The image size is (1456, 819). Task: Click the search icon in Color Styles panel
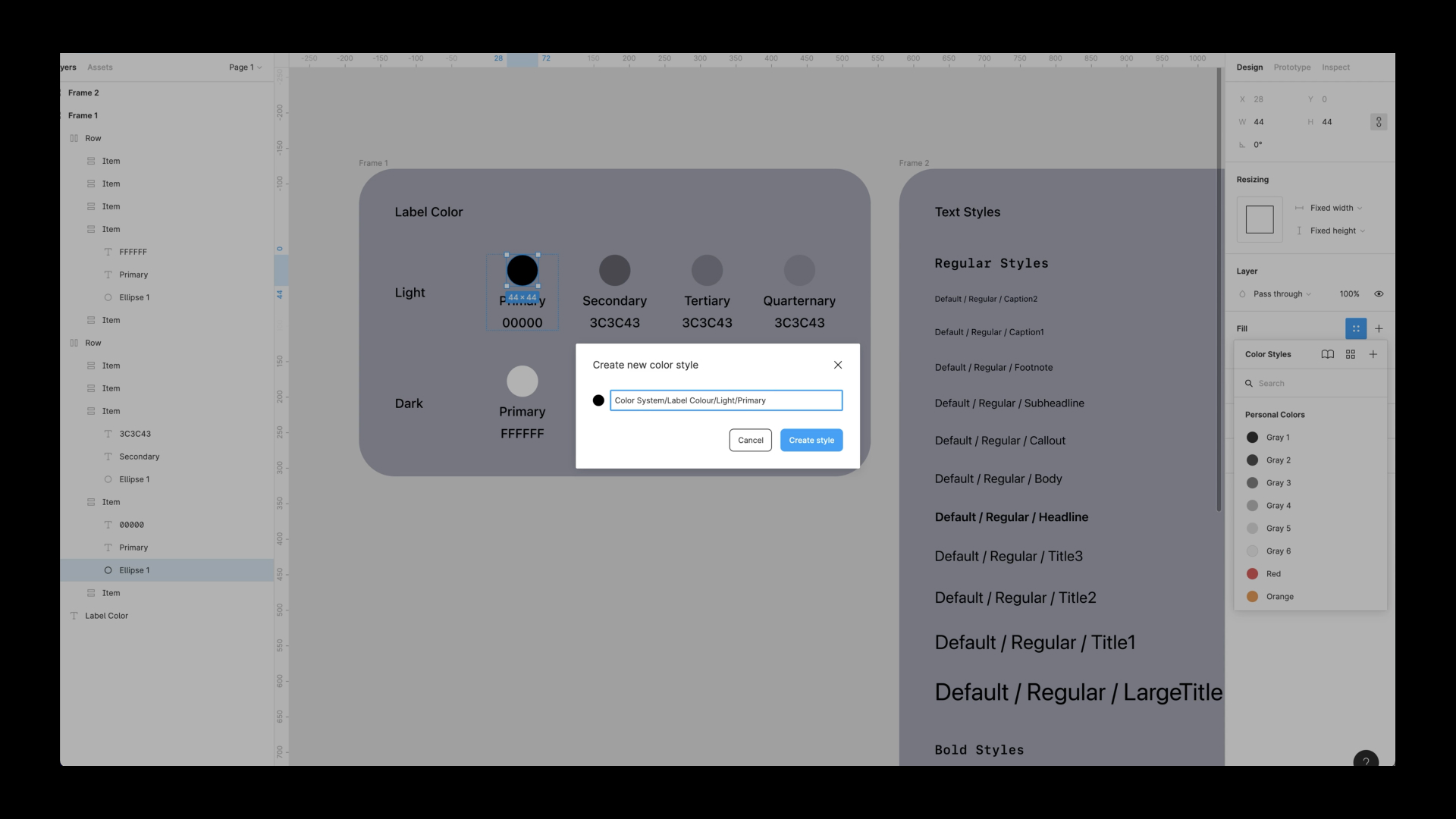click(x=1248, y=383)
